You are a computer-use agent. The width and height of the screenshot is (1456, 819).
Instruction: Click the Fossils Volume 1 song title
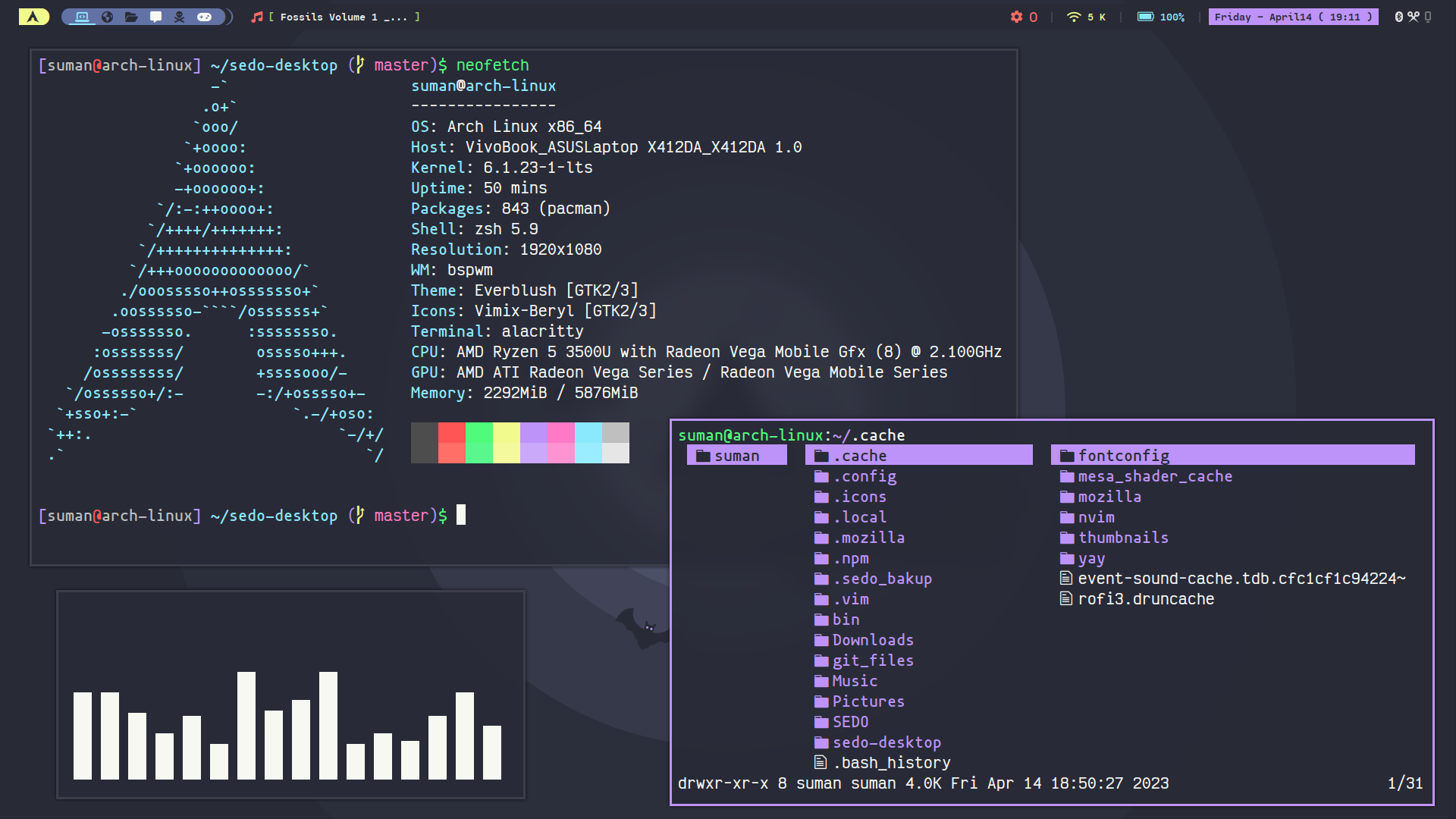tap(344, 17)
